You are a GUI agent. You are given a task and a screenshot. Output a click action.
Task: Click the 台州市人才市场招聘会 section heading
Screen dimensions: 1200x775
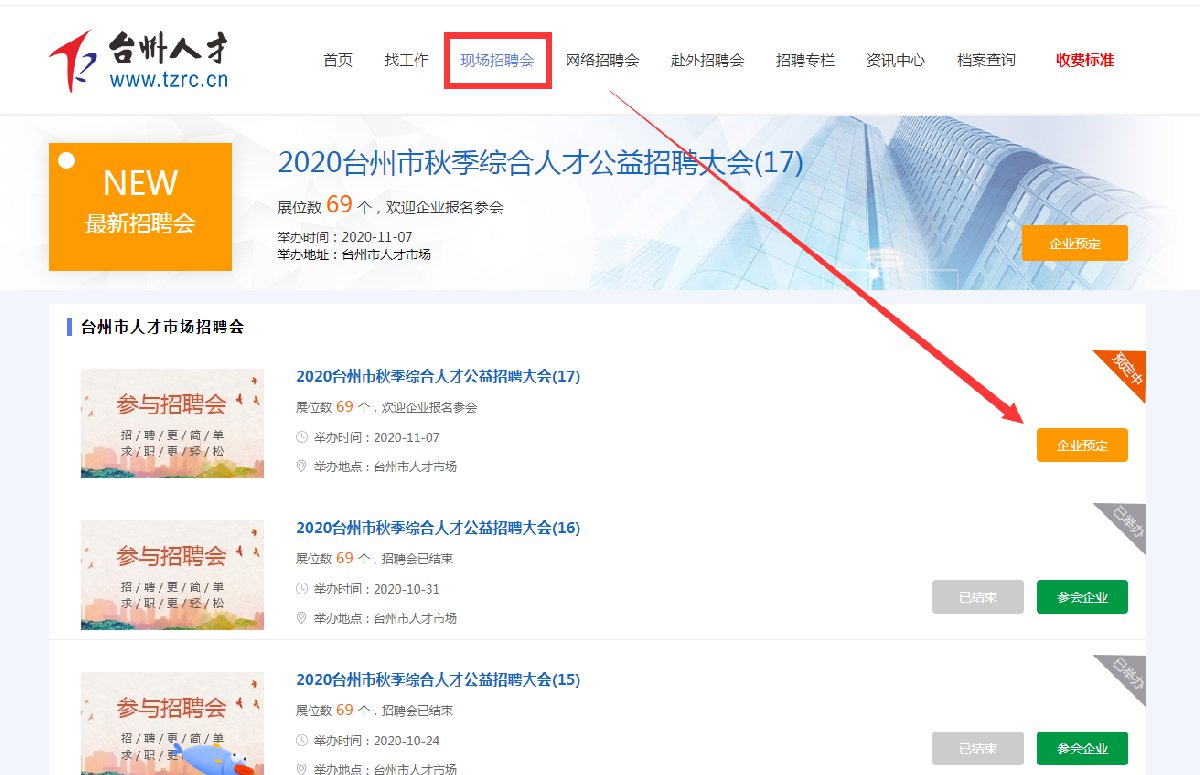pos(162,326)
